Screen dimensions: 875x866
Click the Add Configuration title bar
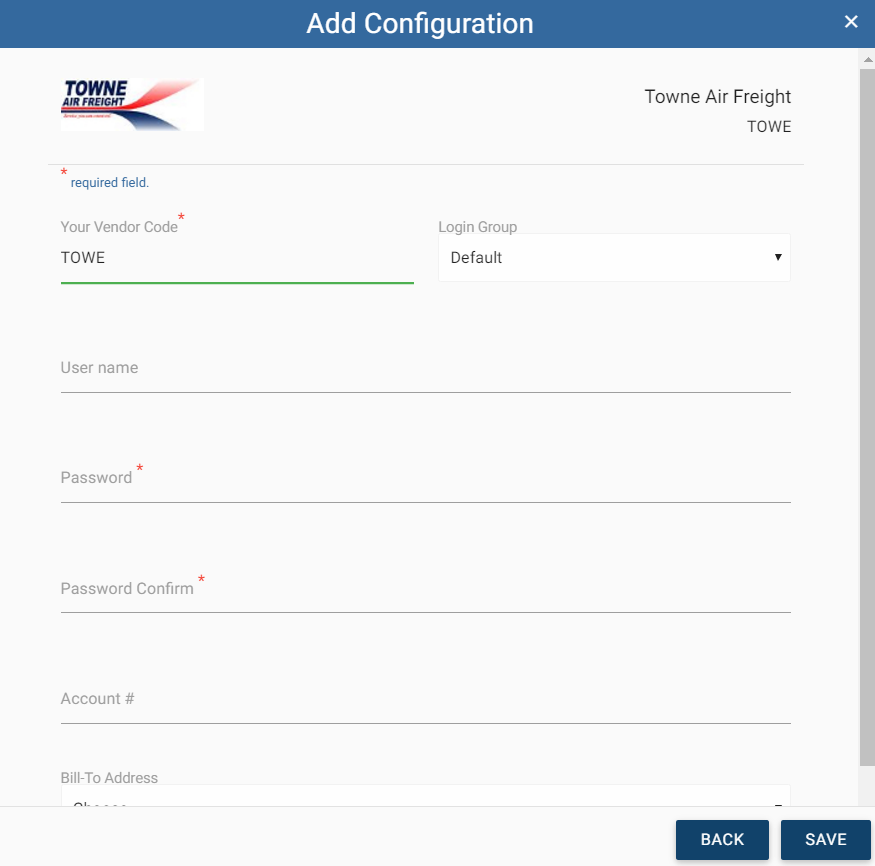point(420,23)
